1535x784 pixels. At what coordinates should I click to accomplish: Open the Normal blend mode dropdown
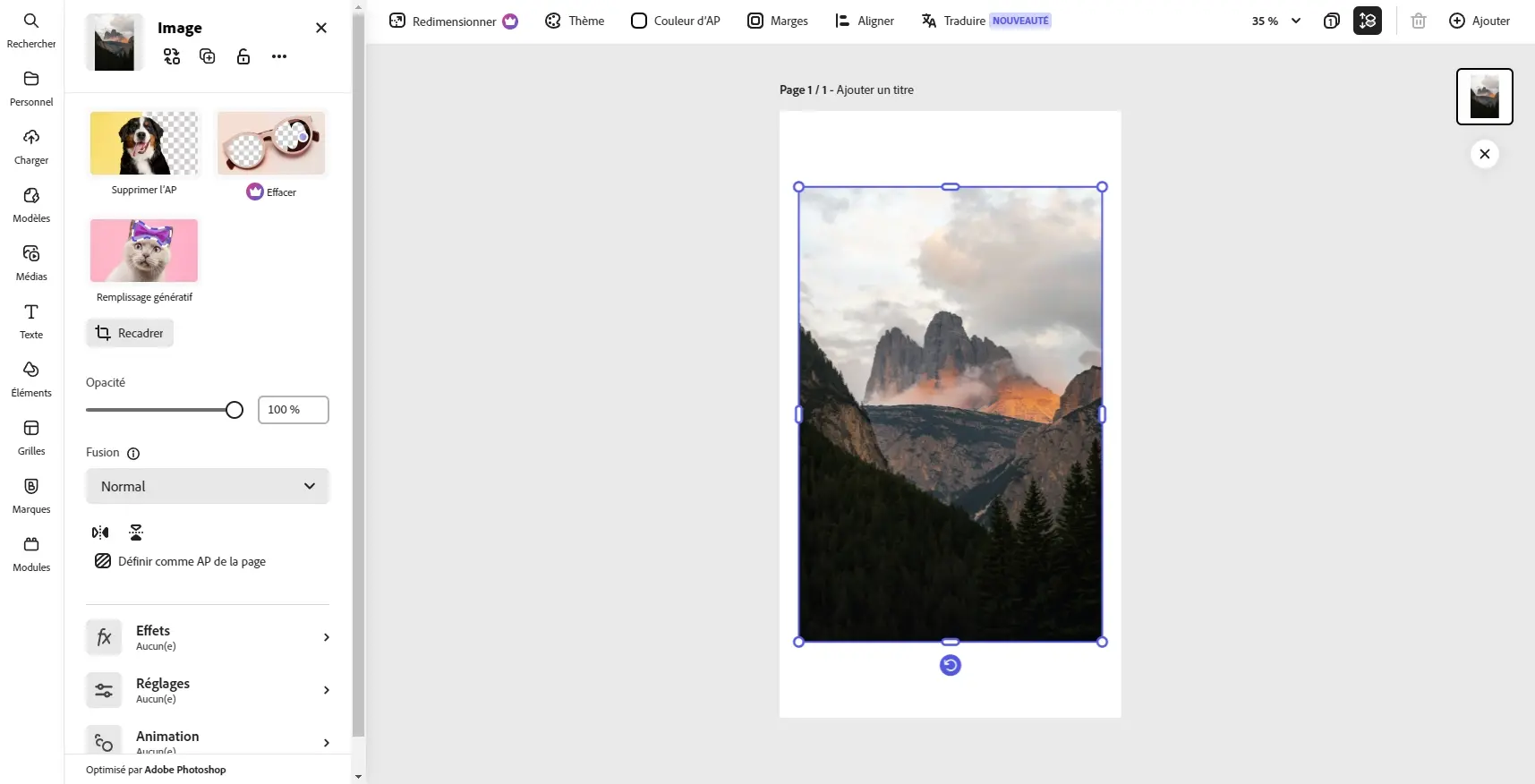[208, 486]
